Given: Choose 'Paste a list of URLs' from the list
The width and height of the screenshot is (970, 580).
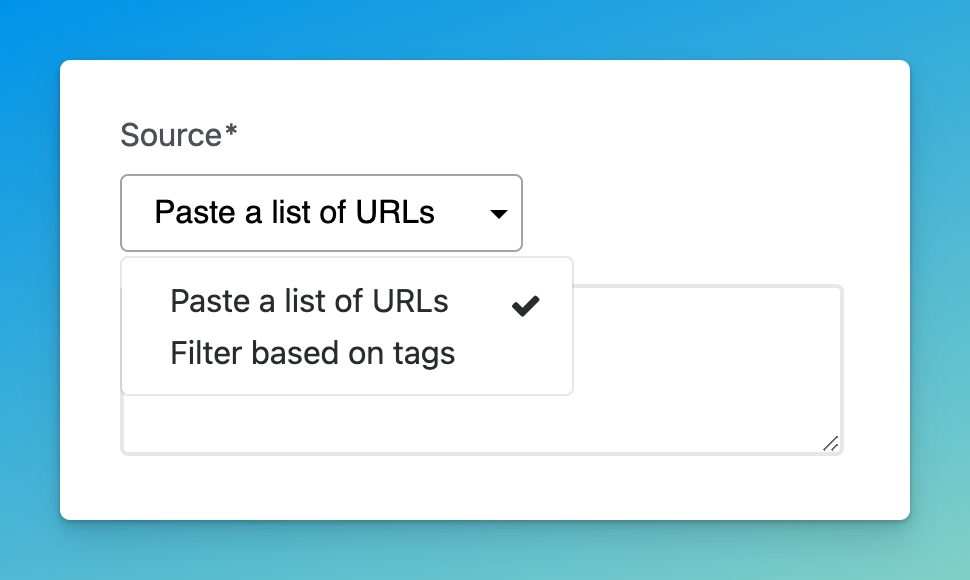Looking at the screenshot, I should [309, 301].
